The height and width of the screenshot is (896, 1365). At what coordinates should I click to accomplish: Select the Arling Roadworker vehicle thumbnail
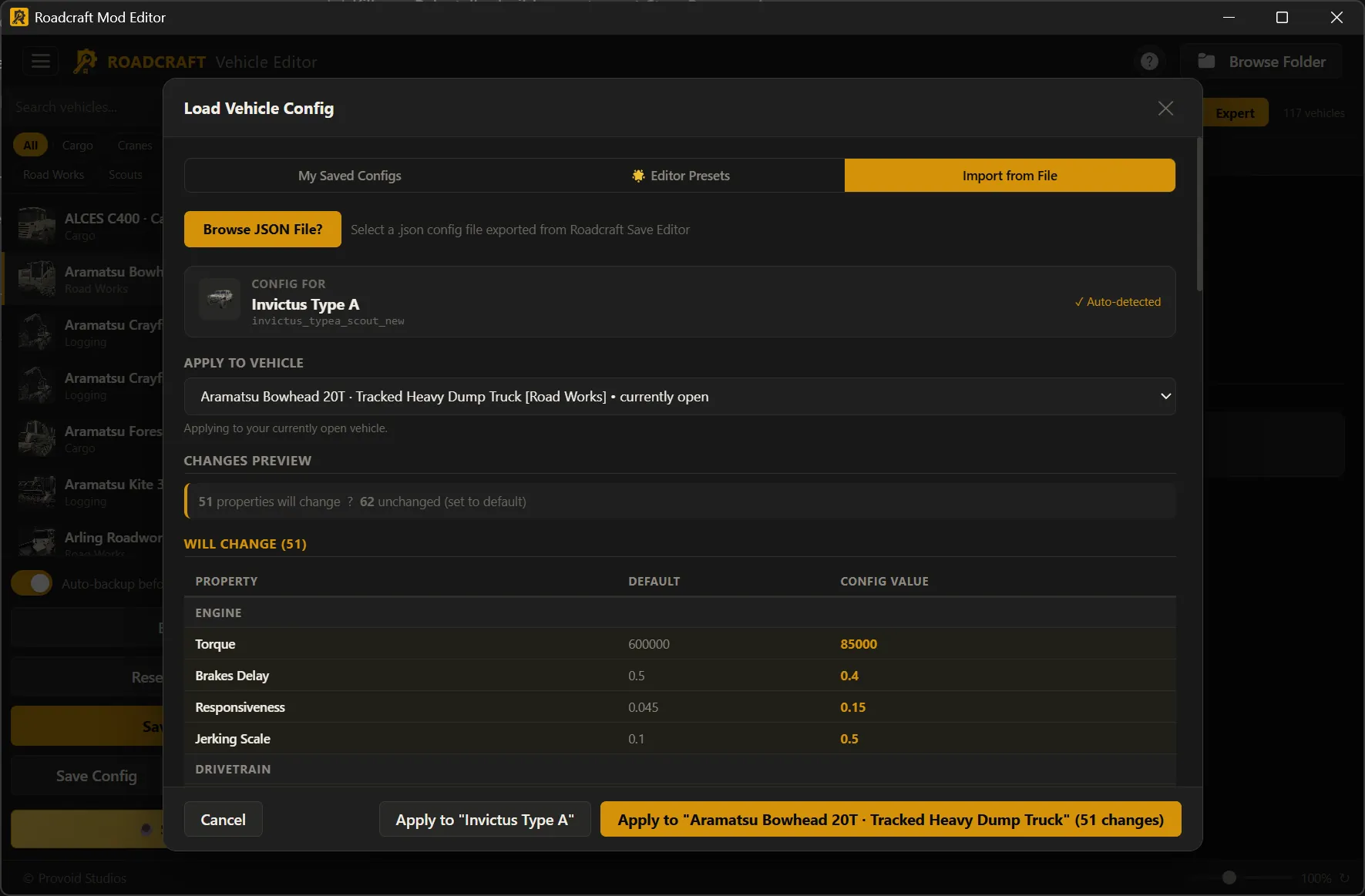tap(37, 542)
